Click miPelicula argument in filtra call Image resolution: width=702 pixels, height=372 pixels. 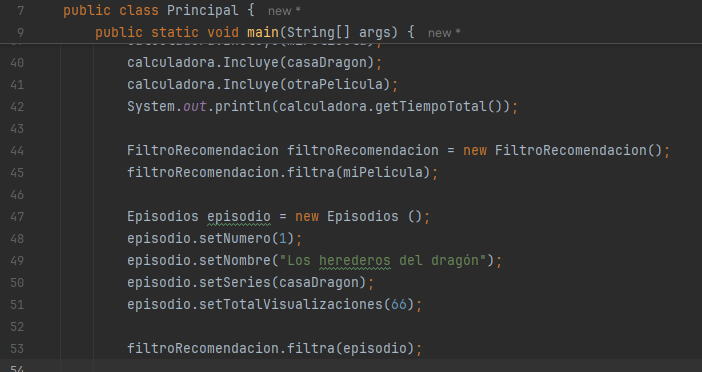[x=383, y=172]
